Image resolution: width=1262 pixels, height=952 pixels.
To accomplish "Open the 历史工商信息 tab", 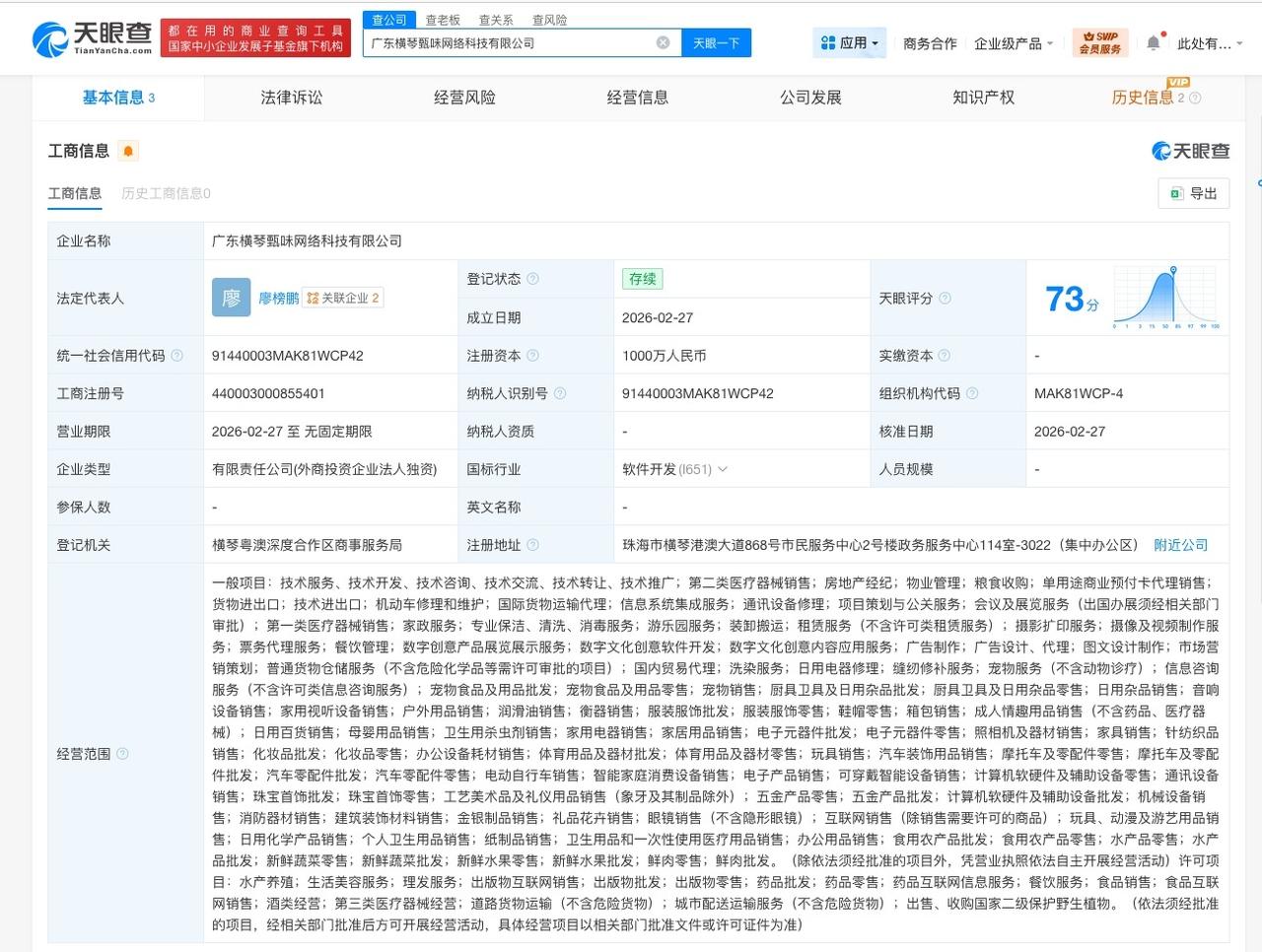I will pos(166,193).
